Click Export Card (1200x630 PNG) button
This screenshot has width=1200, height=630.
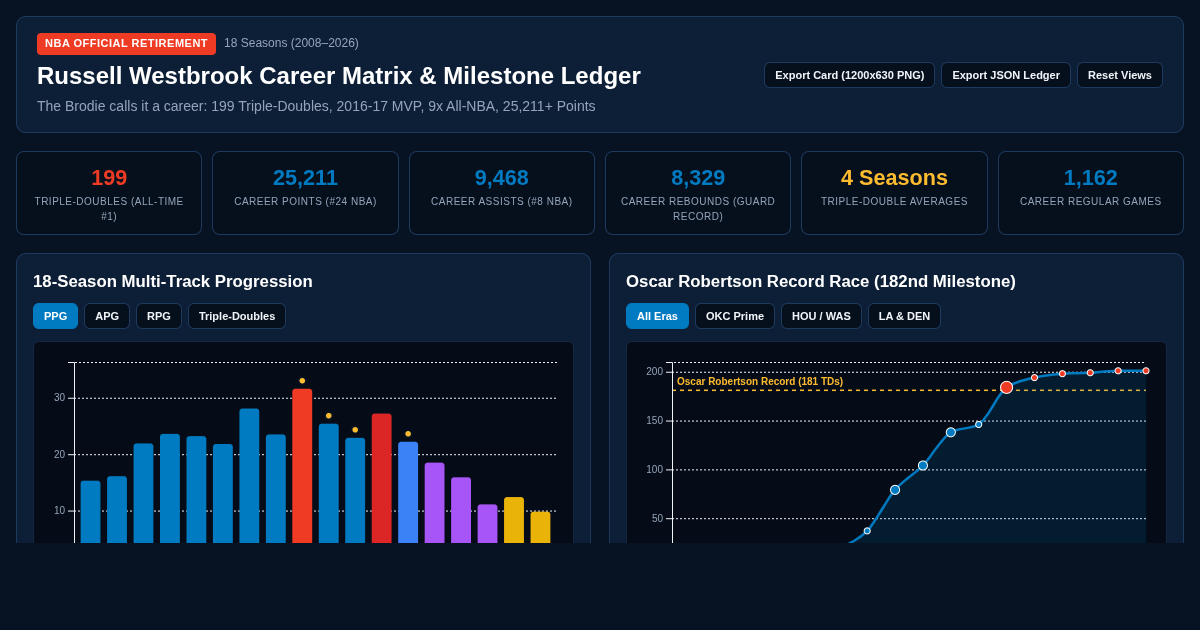(849, 75)
